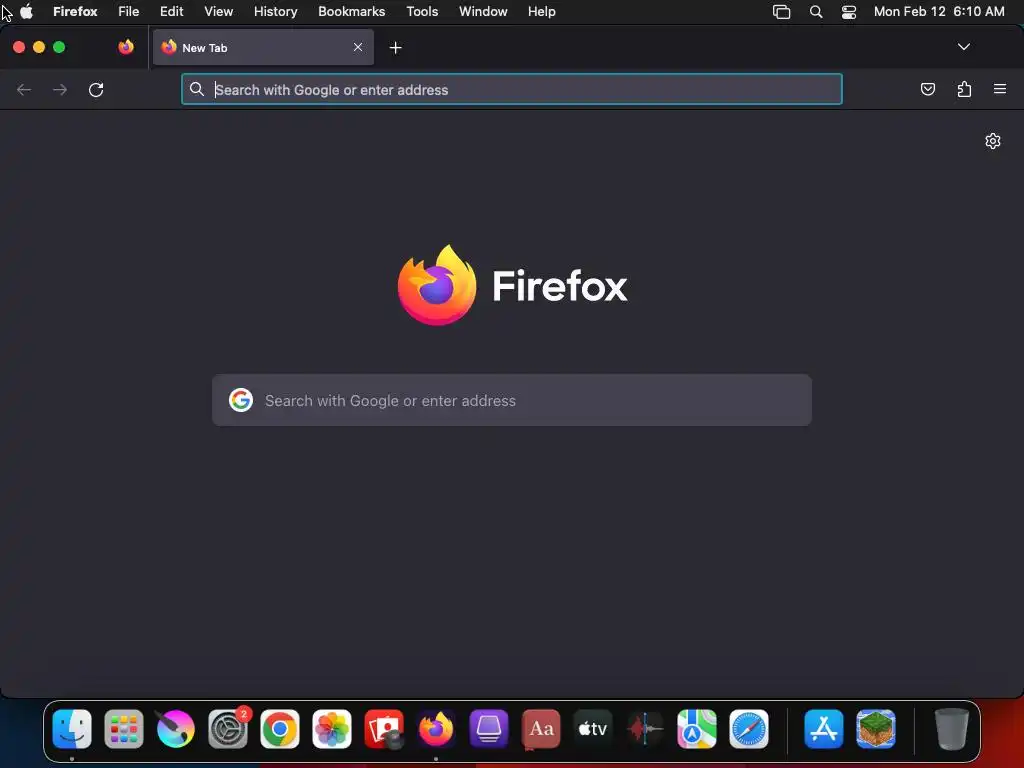Open the Firefox hamburger application menu
The image size is (1024, 768).
click(x=1000, y=89)
